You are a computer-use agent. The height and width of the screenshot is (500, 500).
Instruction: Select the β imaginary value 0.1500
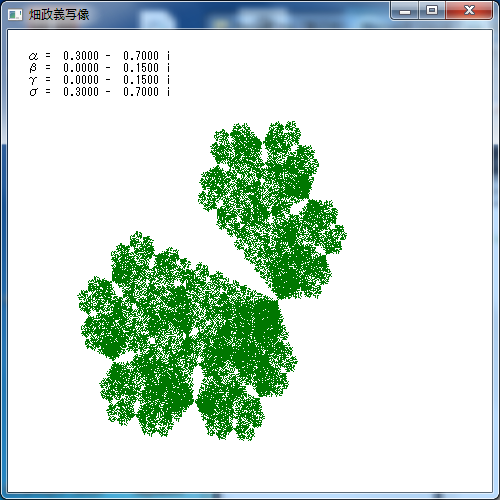click(141, 68)
